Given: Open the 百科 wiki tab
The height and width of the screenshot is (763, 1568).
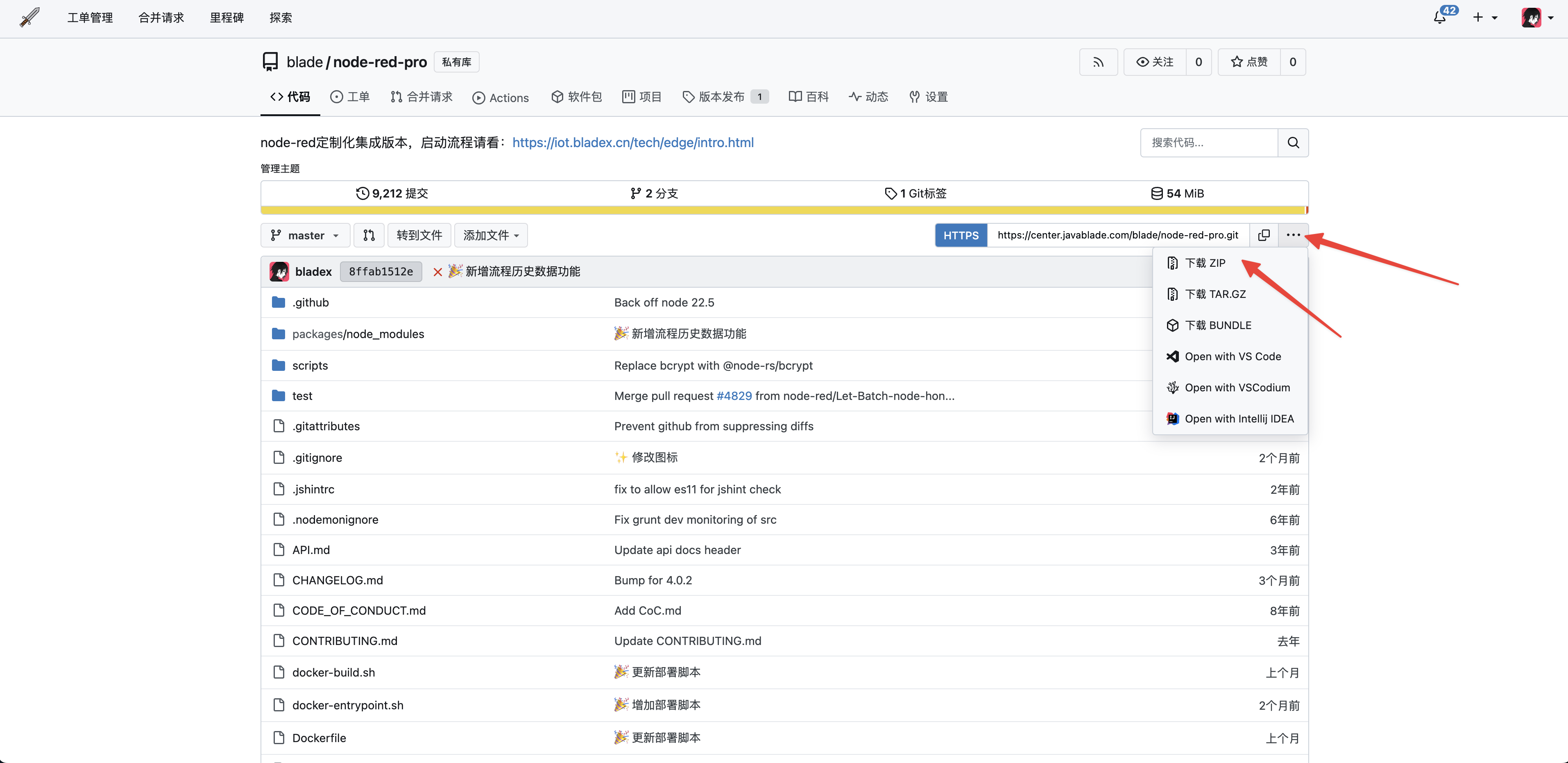Looking at the screenshot, I should tap(808, 97).
